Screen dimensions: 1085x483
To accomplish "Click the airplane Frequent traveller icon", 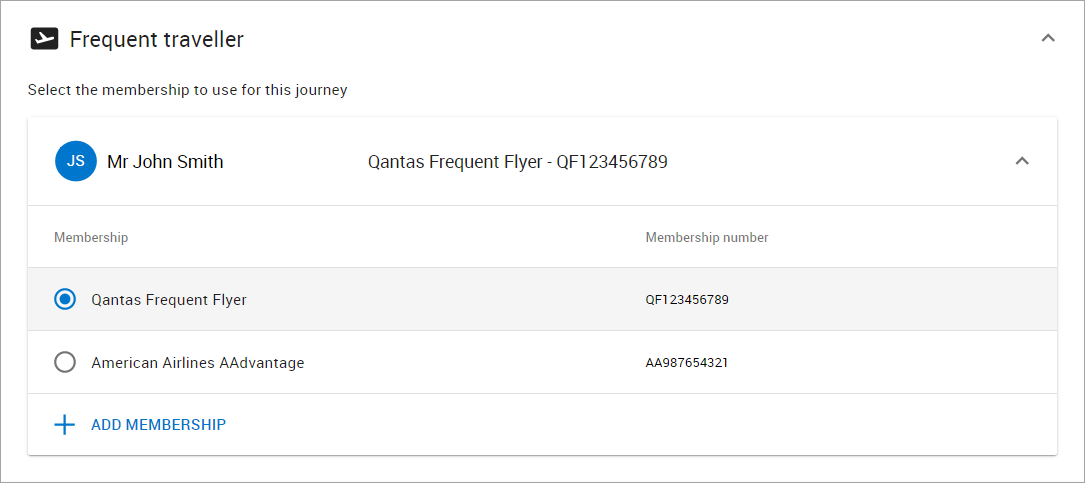I will pyautogui.click(x=44, y=39).
